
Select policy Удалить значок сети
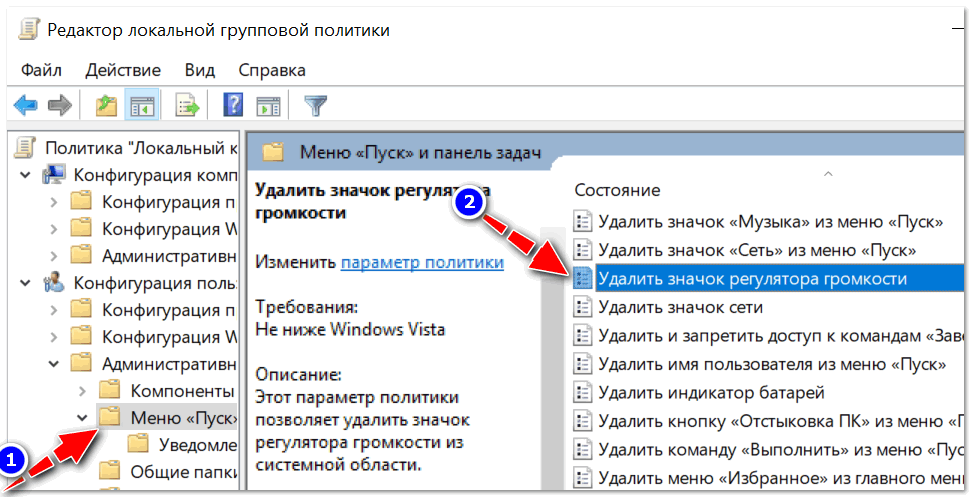click(680, 307)
